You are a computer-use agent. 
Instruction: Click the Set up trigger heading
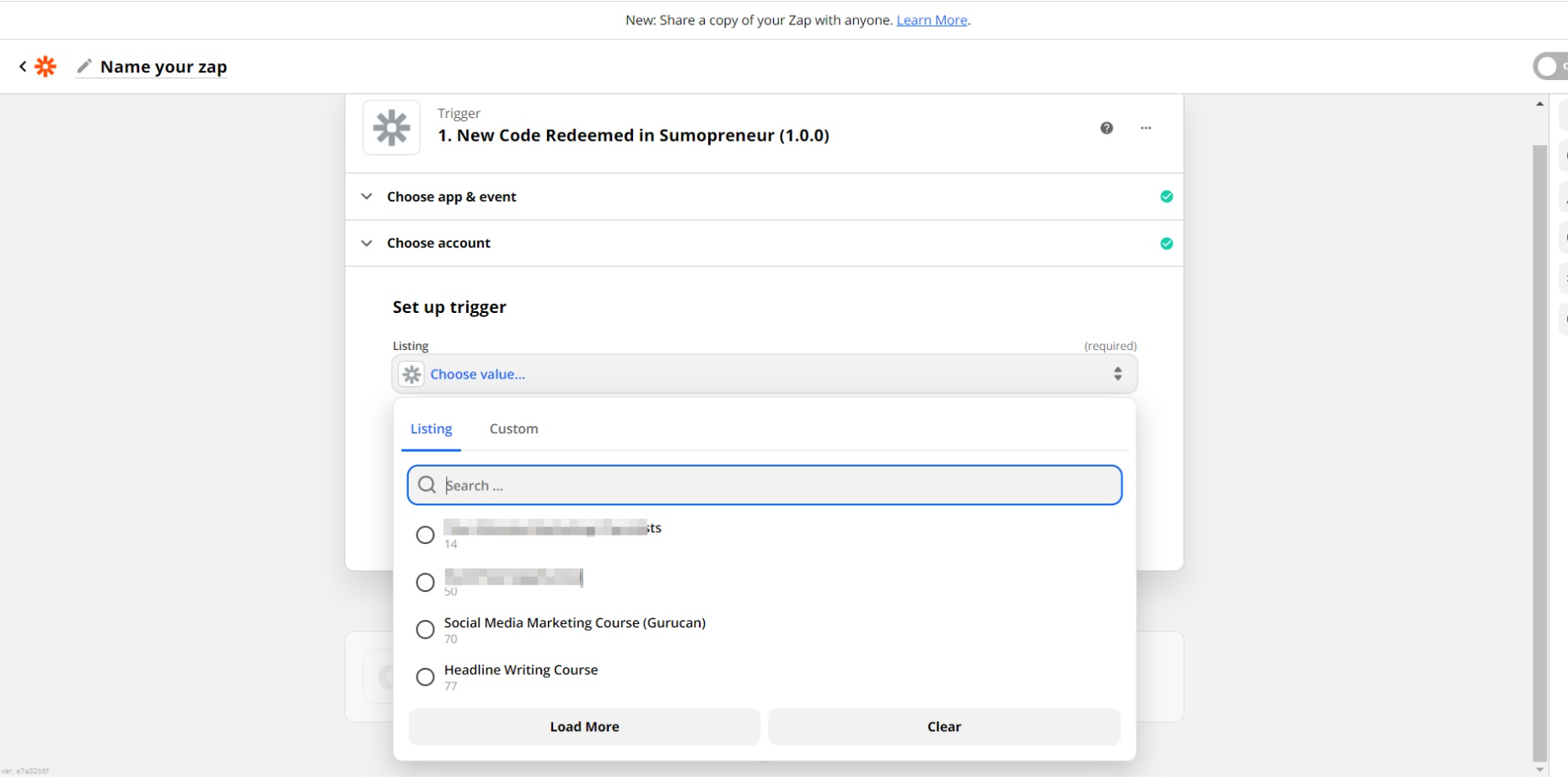pyautogui.click(x=449, y=307)
